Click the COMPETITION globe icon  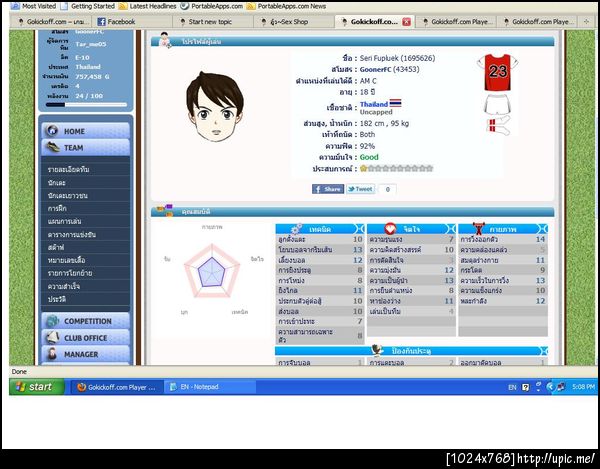coord(52,321)
